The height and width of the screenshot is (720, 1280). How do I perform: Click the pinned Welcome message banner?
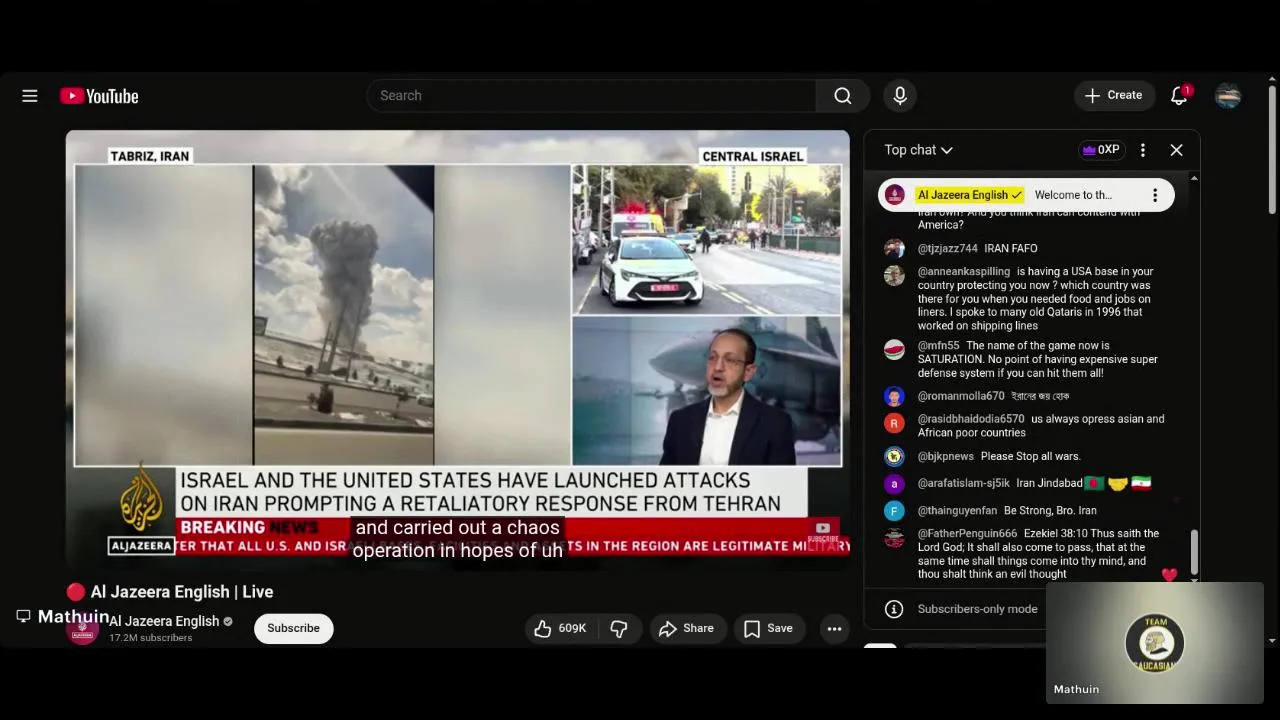click(1026, 195)
